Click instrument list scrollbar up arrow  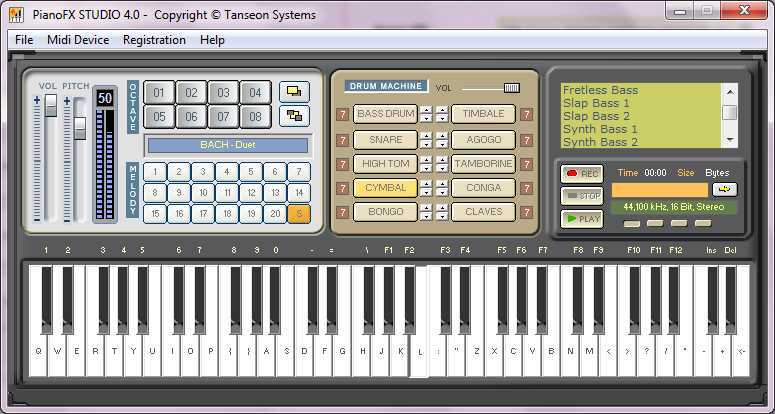point(730,91)
